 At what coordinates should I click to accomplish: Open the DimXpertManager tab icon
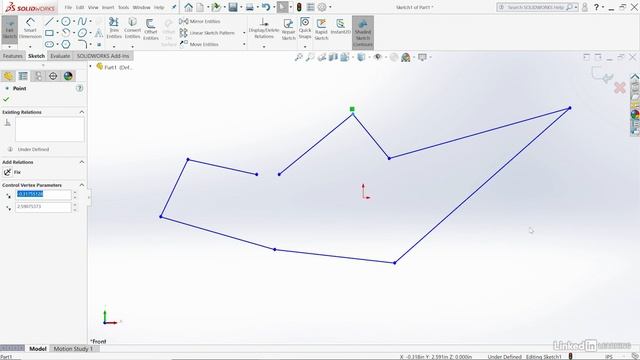click(53, 76)
